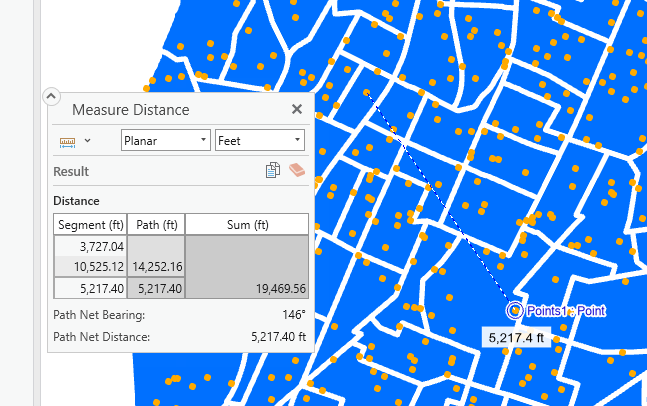Copy measurement results to clipboard
The image size is (647, 406).
273,170
